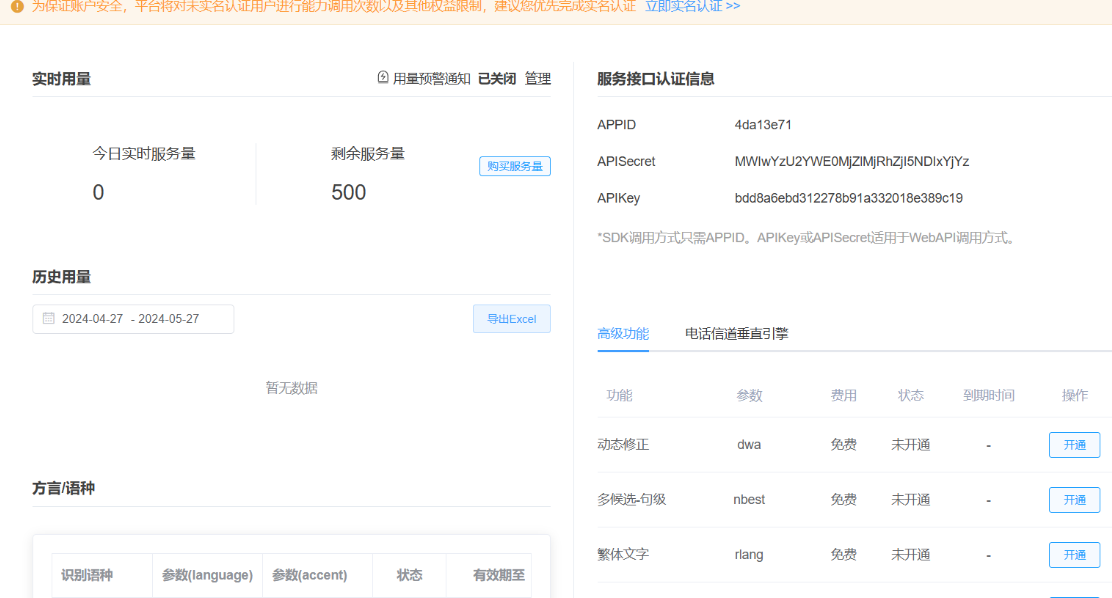Screen dimensions: 1112x598
Task: Select the end date 2024-05-27 field
Action: pos(168,319)
